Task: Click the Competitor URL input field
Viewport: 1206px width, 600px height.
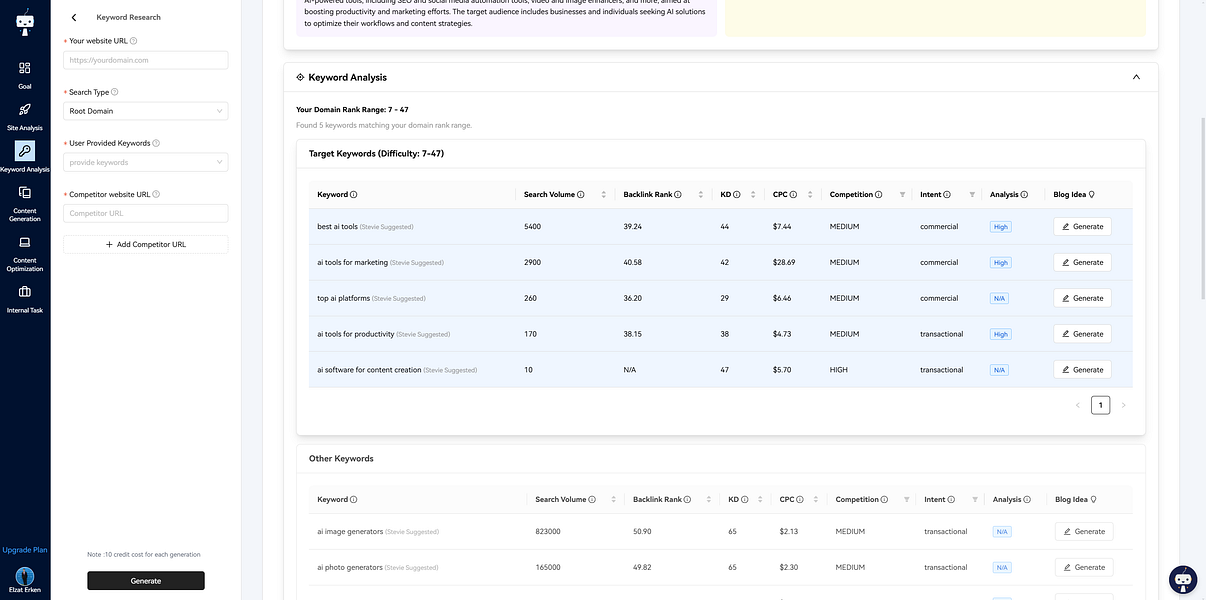Action: click(145, 213)
